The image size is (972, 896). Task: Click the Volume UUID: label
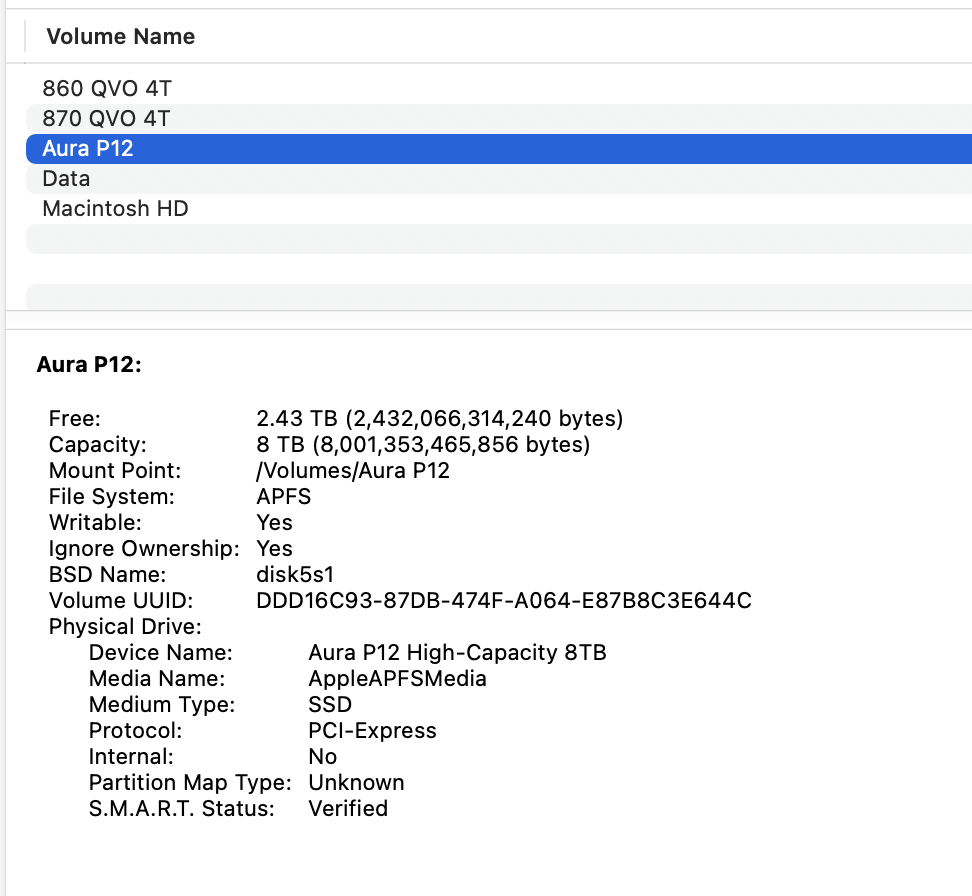click(x=121, y=600)
